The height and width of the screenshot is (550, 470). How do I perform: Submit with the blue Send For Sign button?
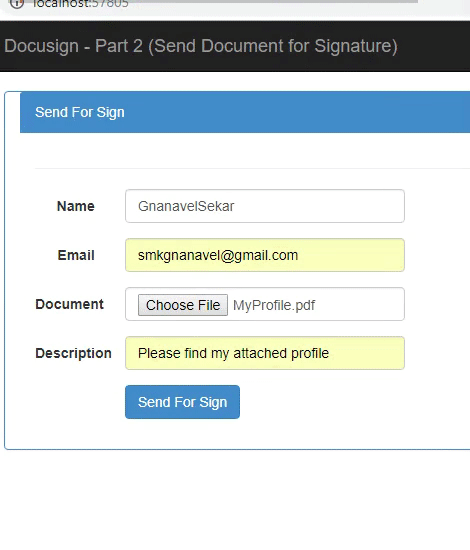pos(182,402)
